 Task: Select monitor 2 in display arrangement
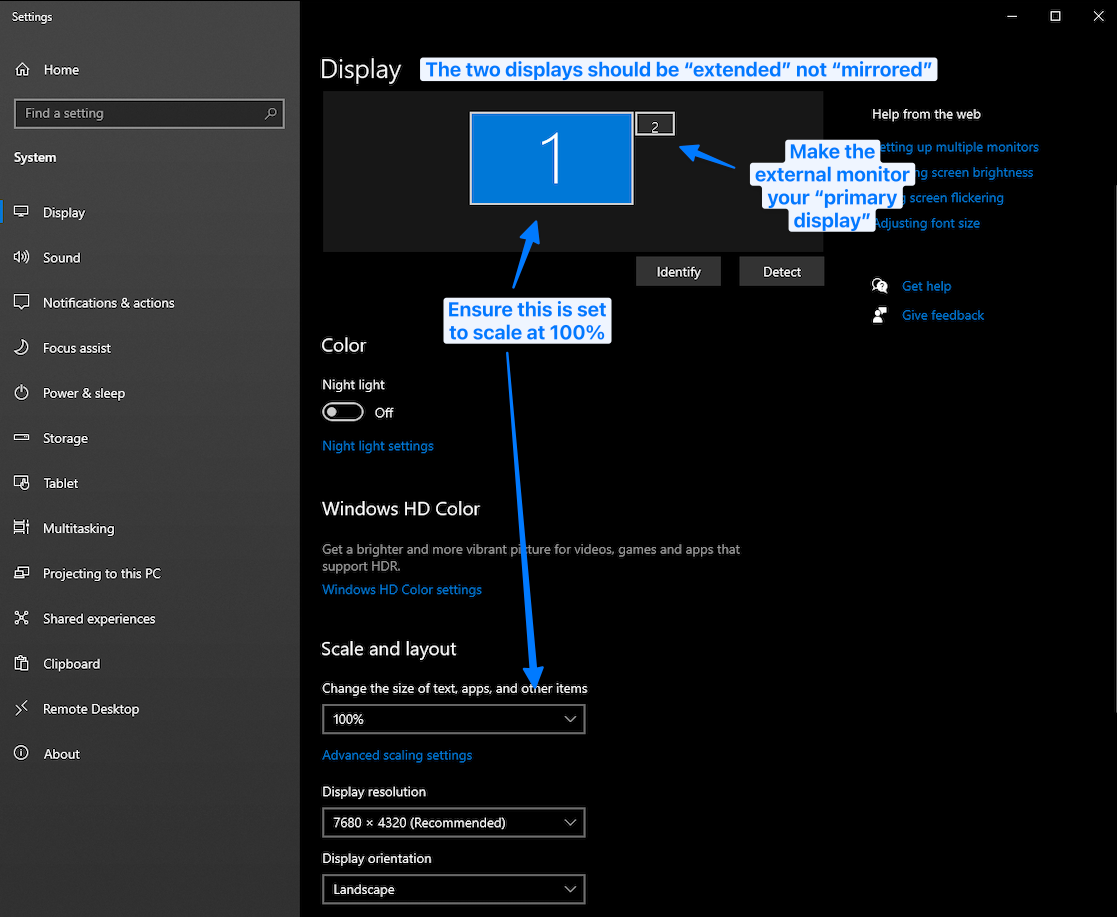655,124
